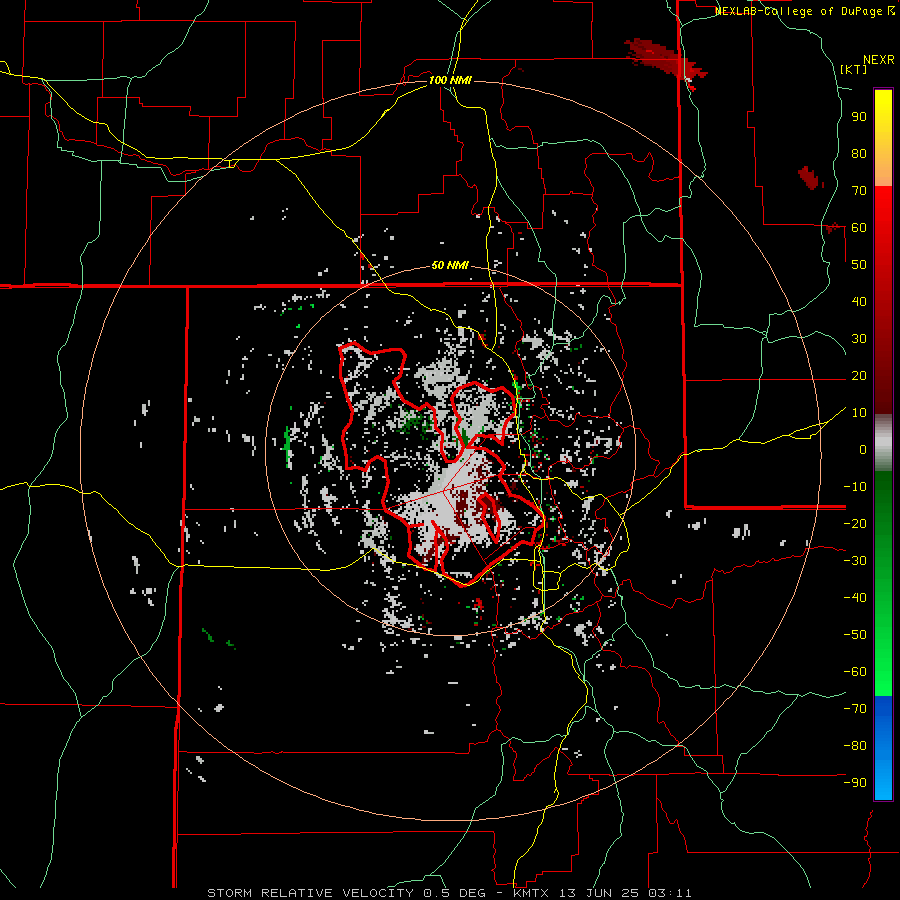This screenshot has width=900, height=900.
Task: Click the "100 NMI" range ring label
Action: [450, 80]
